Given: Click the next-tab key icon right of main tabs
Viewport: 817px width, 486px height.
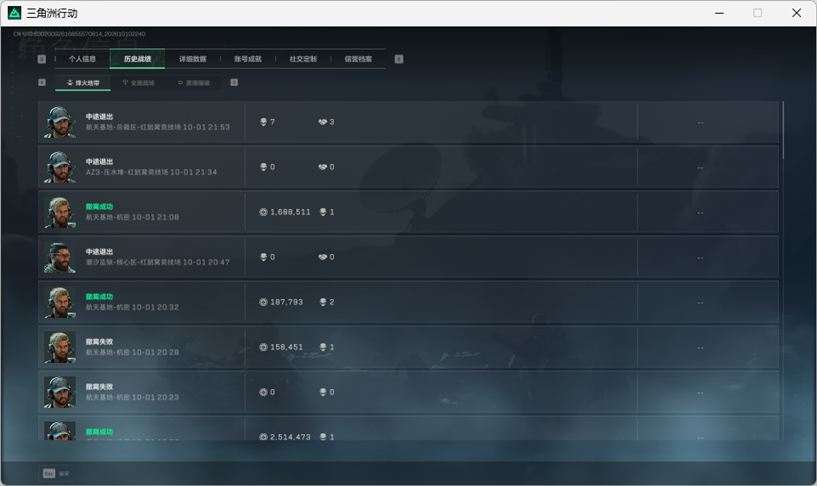Looking at the screenshot, I should pyautogui.click(x=399, y=59).
